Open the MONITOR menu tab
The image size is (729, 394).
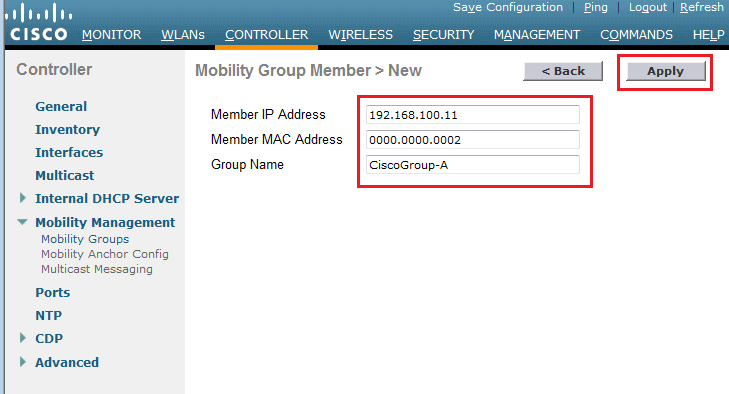[112, 35]
